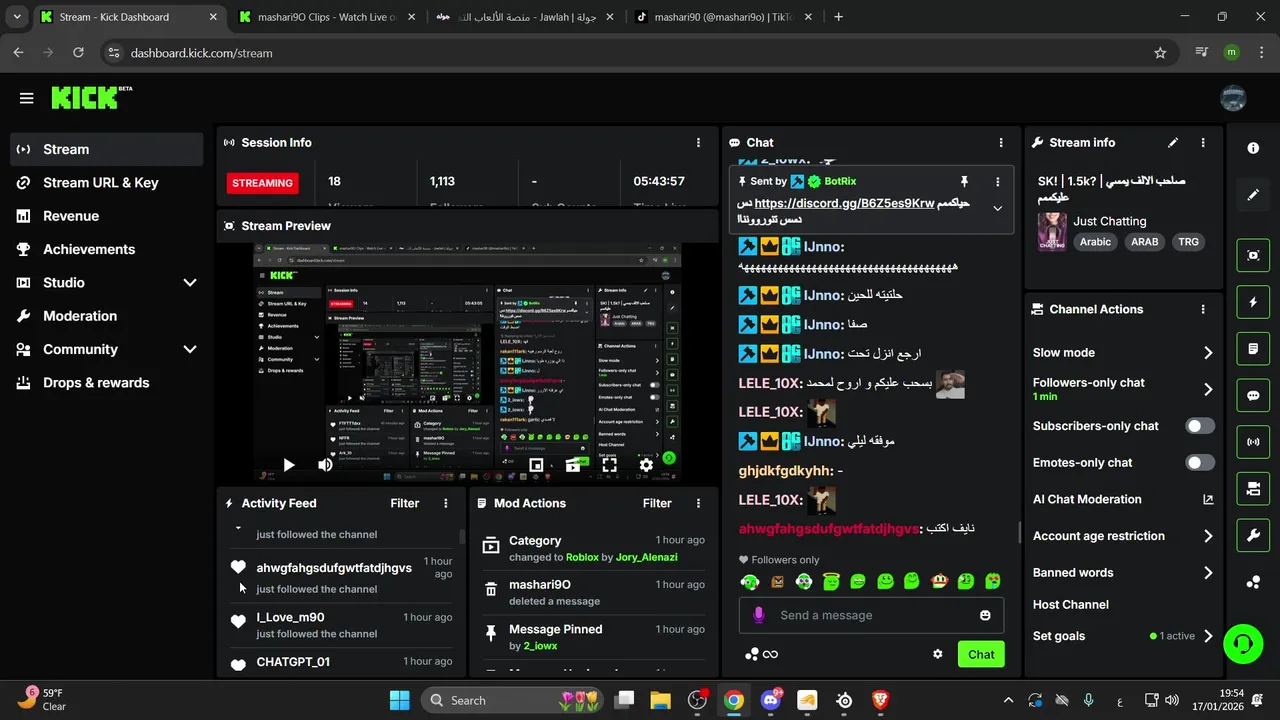
Task: Expand Banned words settings
Action: pos(1208,573)
